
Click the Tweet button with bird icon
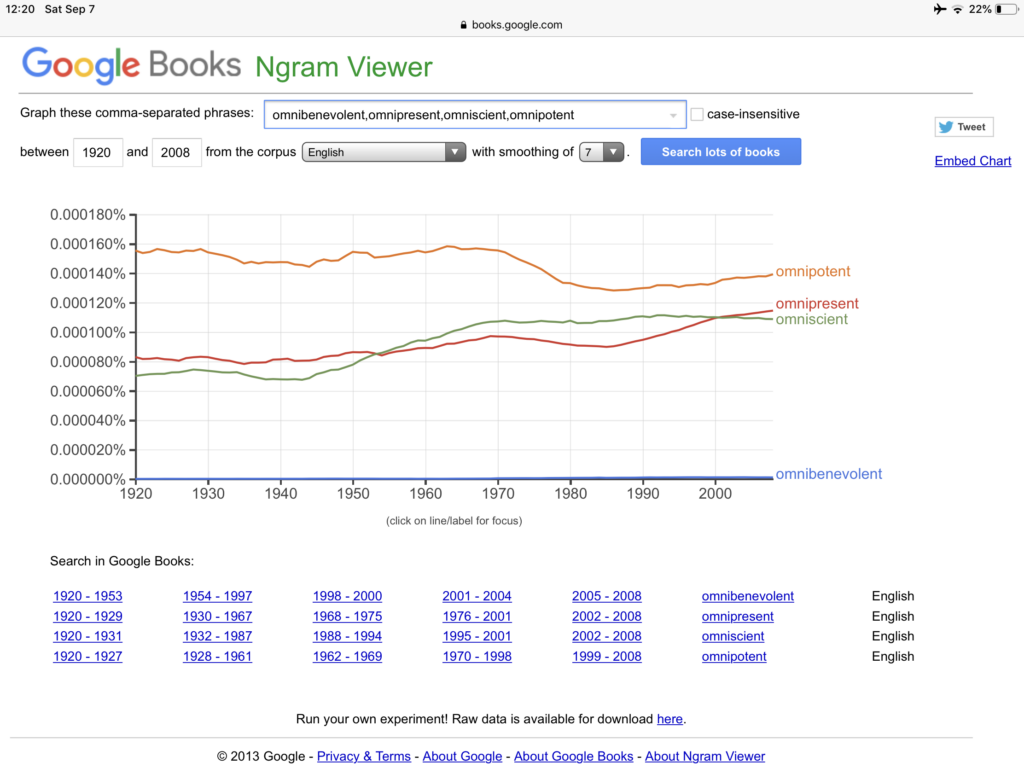click(962, 127)
